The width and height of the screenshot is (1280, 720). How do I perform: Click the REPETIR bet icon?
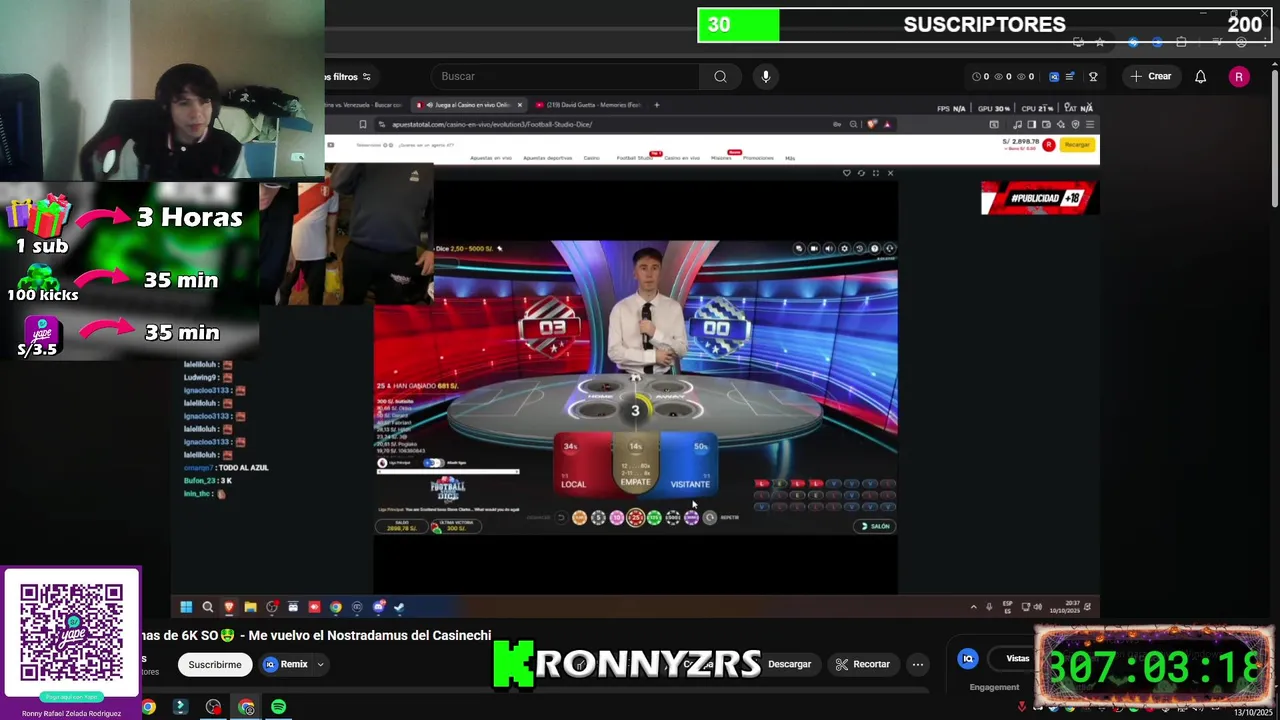(710, 517)
